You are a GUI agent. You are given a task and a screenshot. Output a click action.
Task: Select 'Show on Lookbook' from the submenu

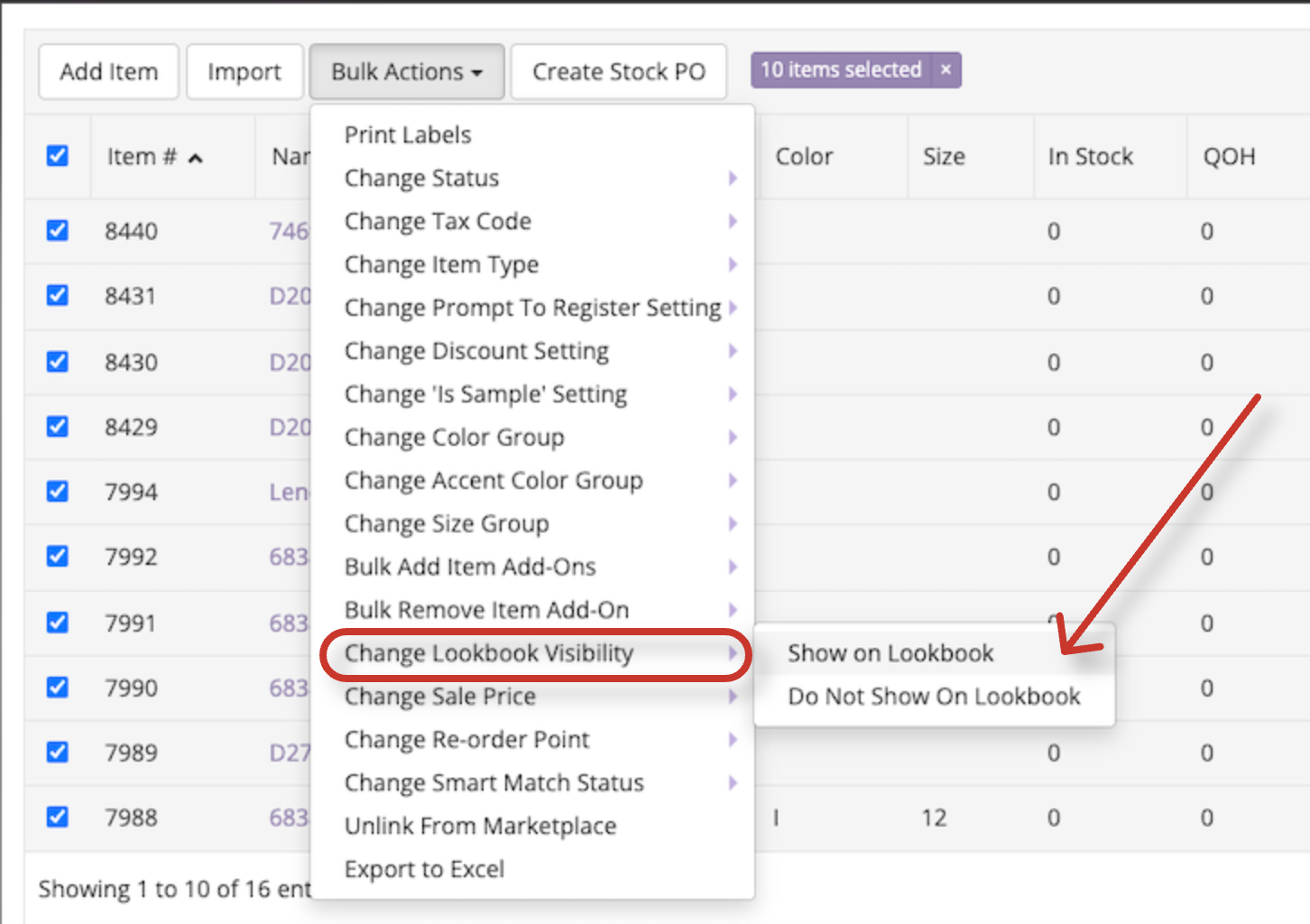pos(890,652)
